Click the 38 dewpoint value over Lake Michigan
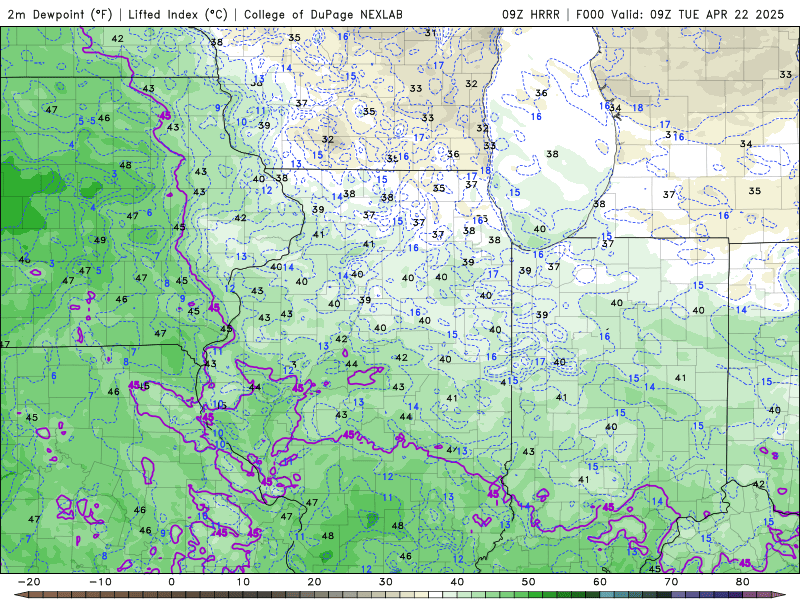Viewport: 800px width, 600px height. tap(553, 154)
